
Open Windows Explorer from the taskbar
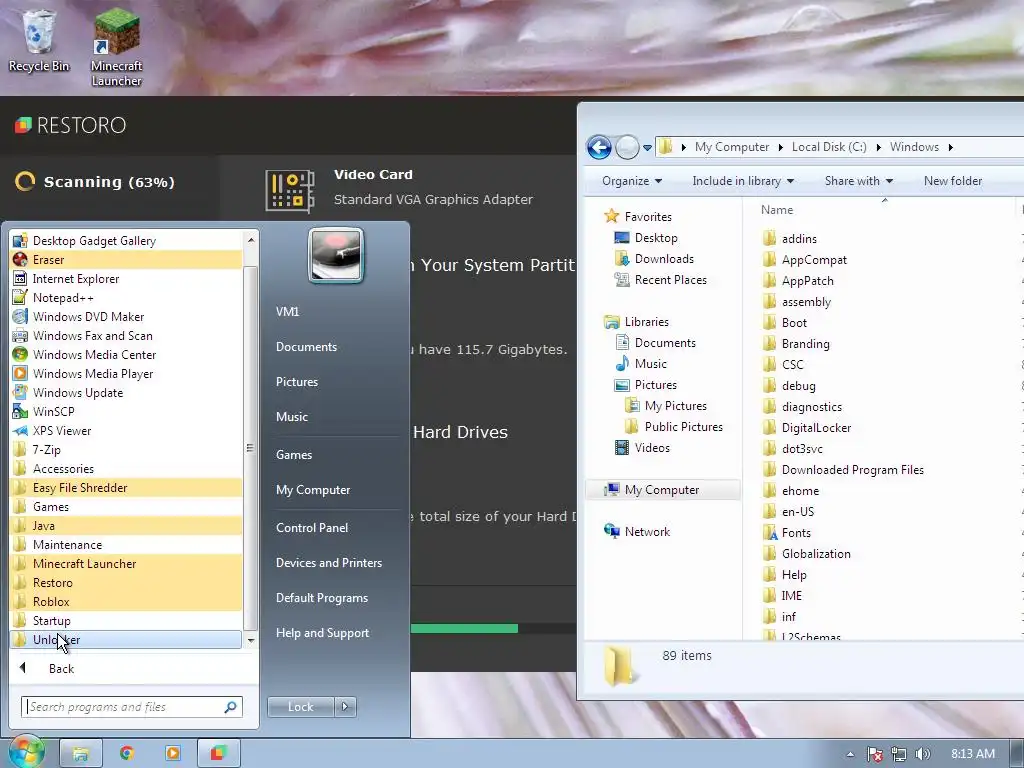(x=80, y=753)
